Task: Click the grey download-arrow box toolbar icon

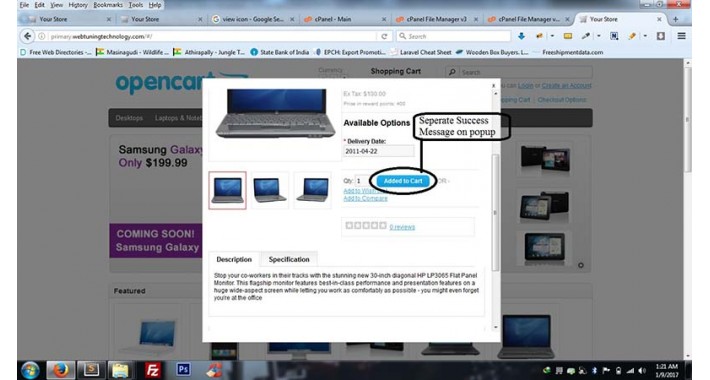Action: tap(661, 36)
